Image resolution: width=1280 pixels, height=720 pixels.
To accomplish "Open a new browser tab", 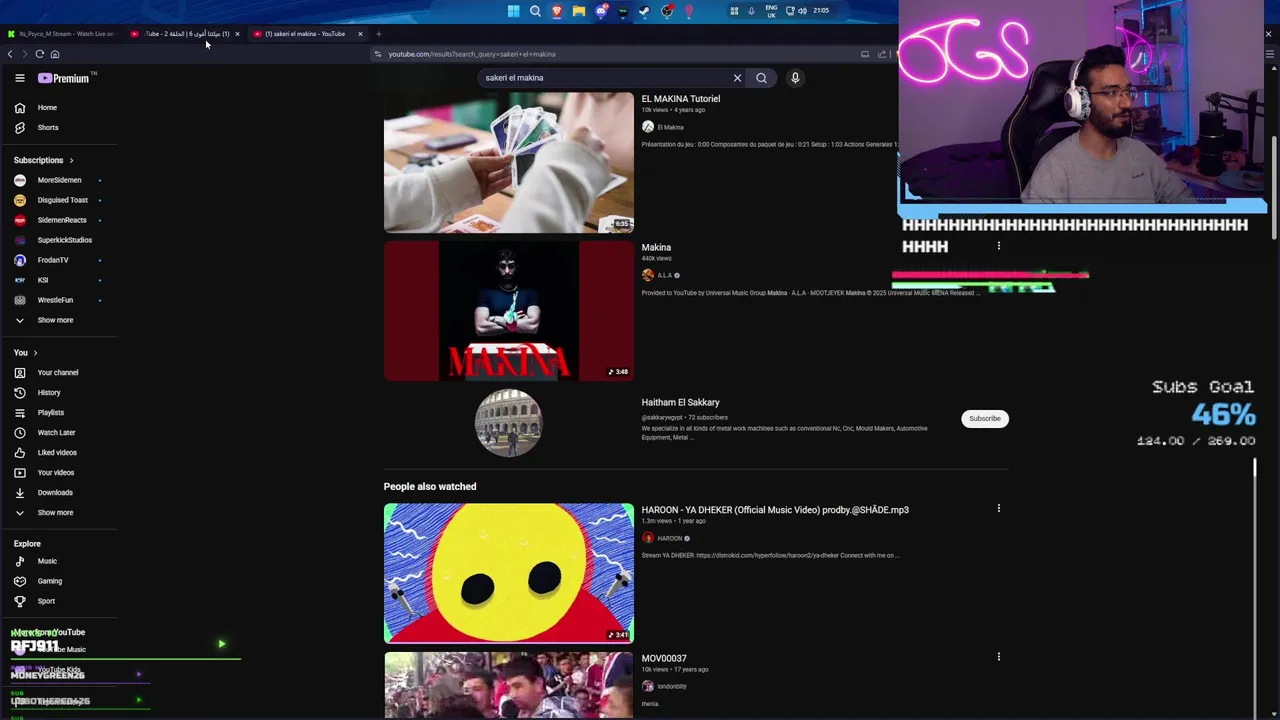I will click(x=378, y=34).
